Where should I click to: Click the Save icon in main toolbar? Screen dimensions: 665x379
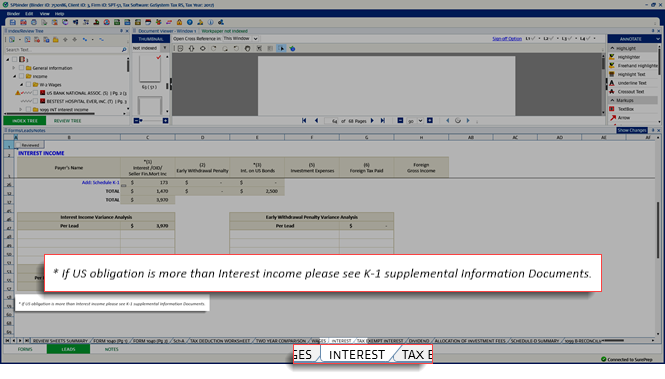13,22
